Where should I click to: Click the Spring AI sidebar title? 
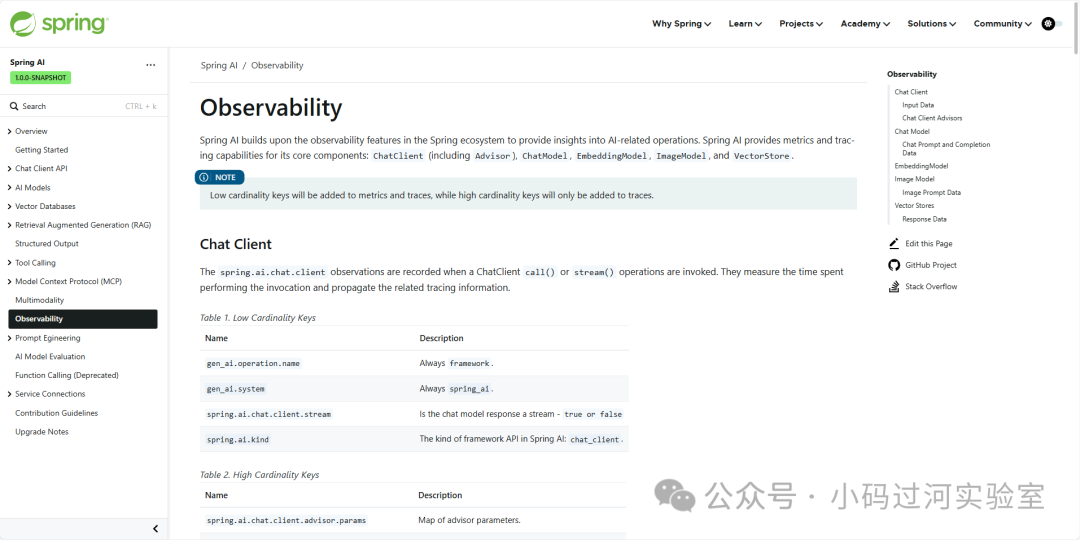[28, 62]
